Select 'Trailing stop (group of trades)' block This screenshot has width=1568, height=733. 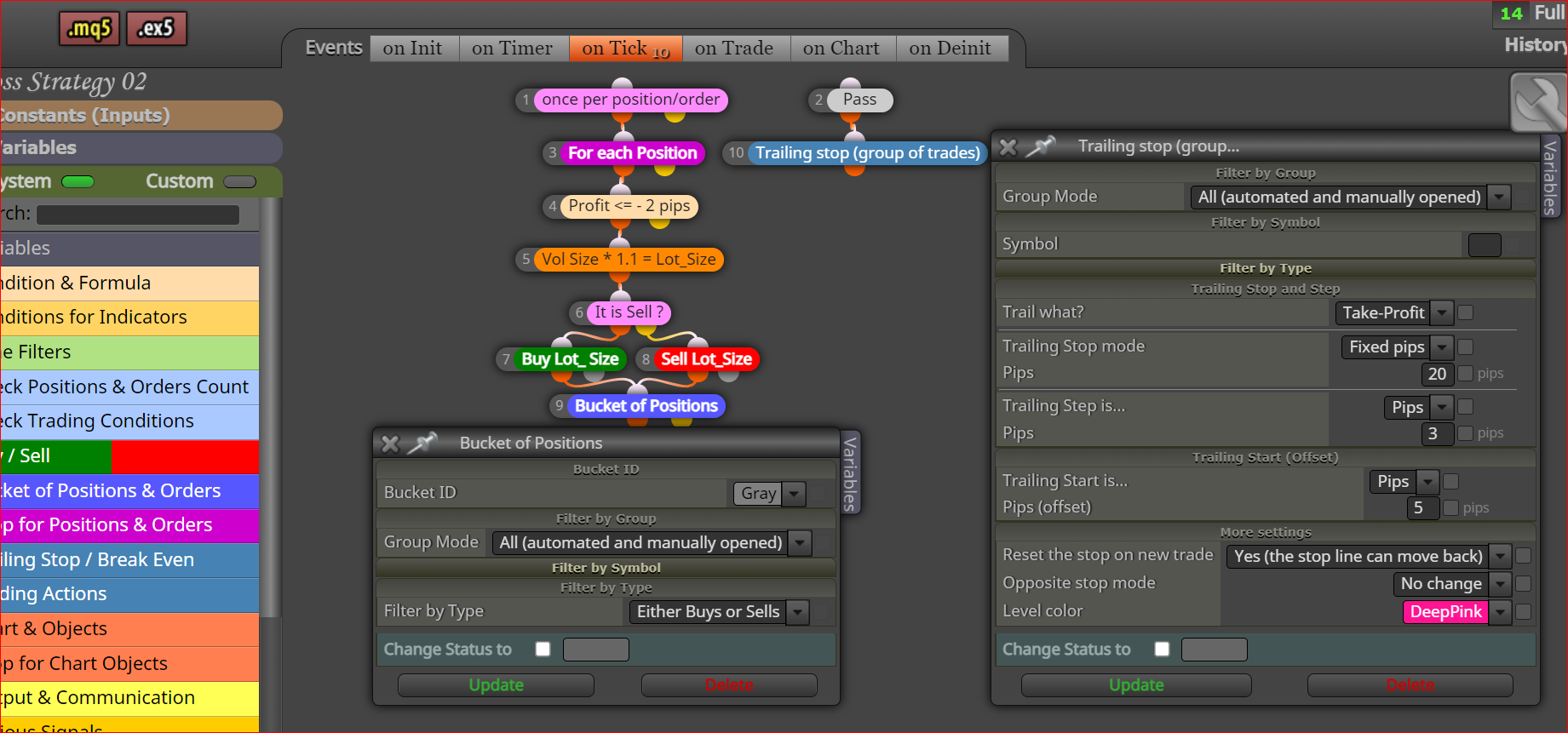tap(867, 153)
